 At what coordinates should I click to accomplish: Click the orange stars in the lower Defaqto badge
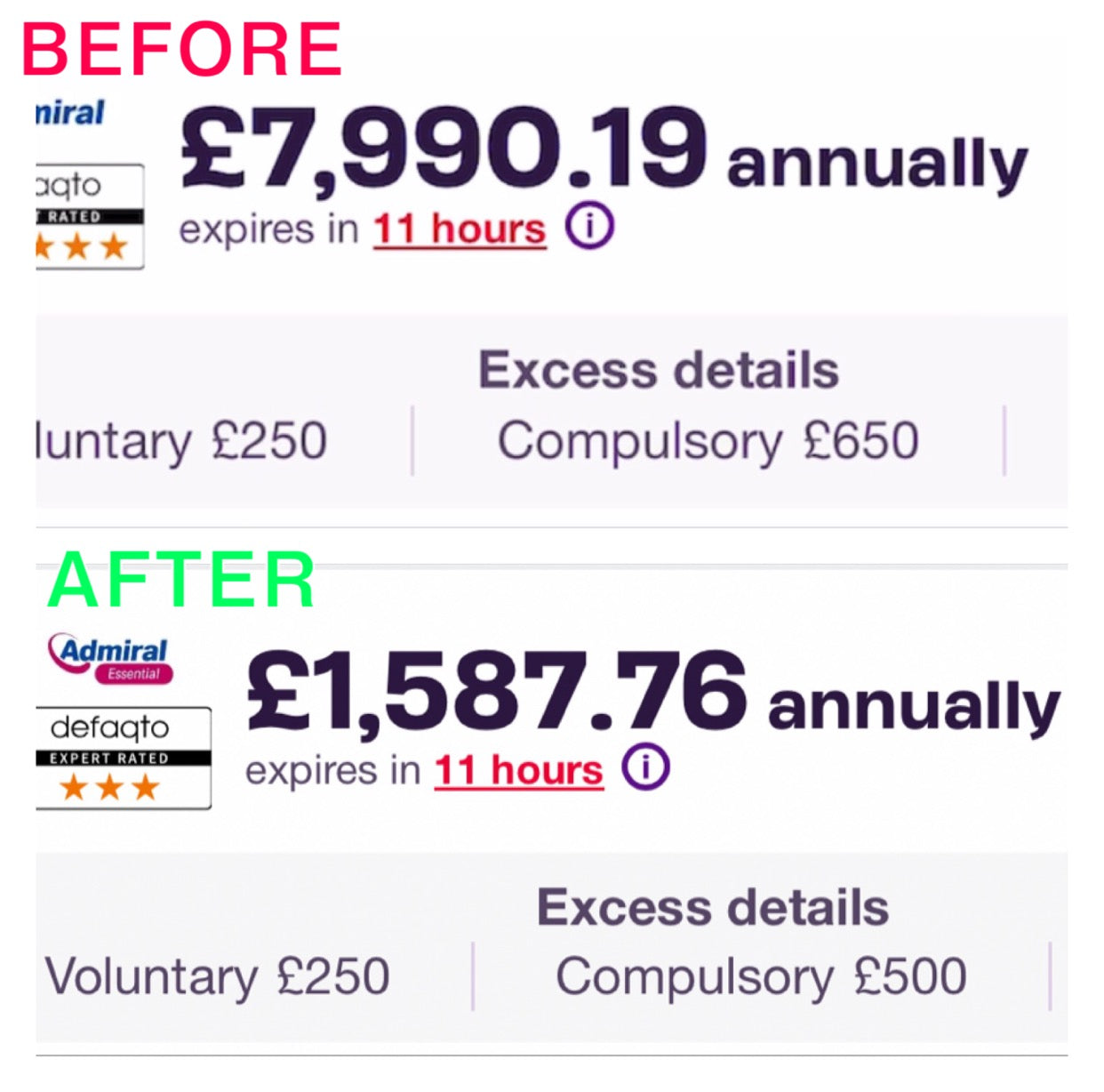point(109,787)
